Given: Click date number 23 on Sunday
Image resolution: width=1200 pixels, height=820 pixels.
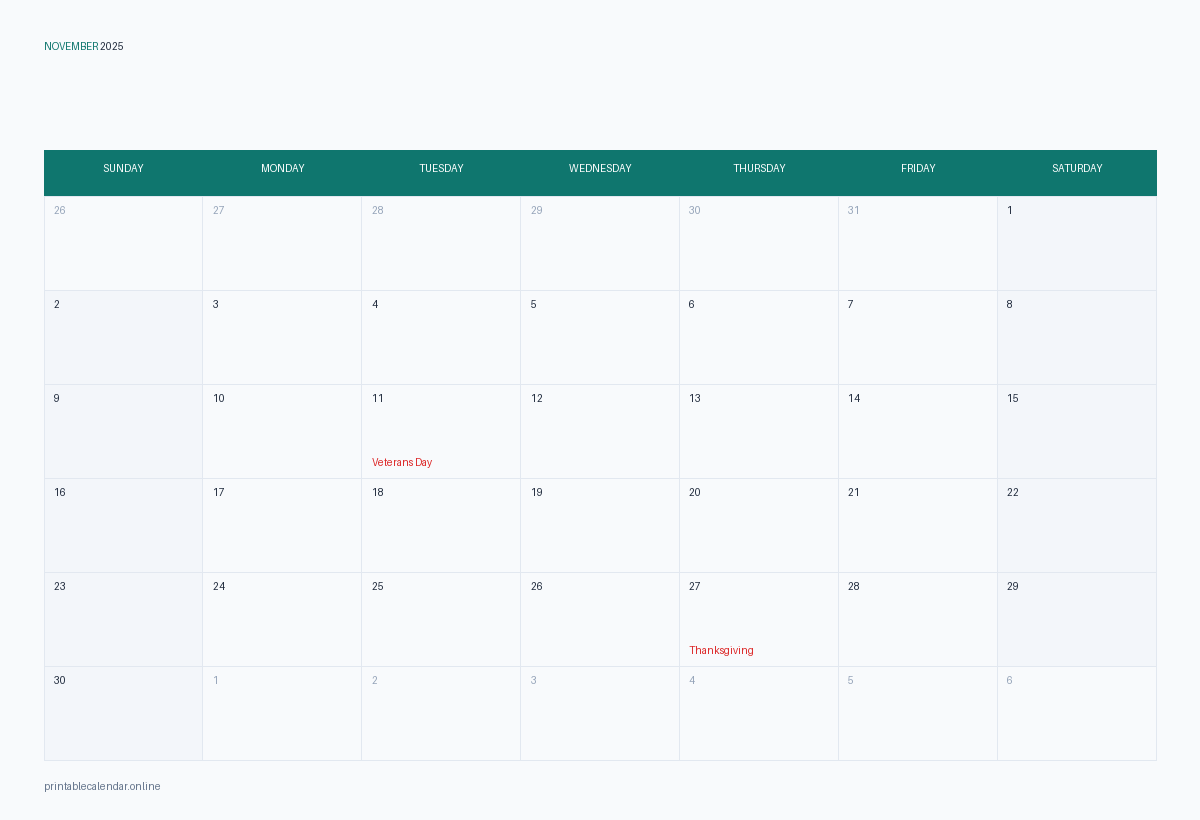Looking at the screenshot, I should [60, 587].
